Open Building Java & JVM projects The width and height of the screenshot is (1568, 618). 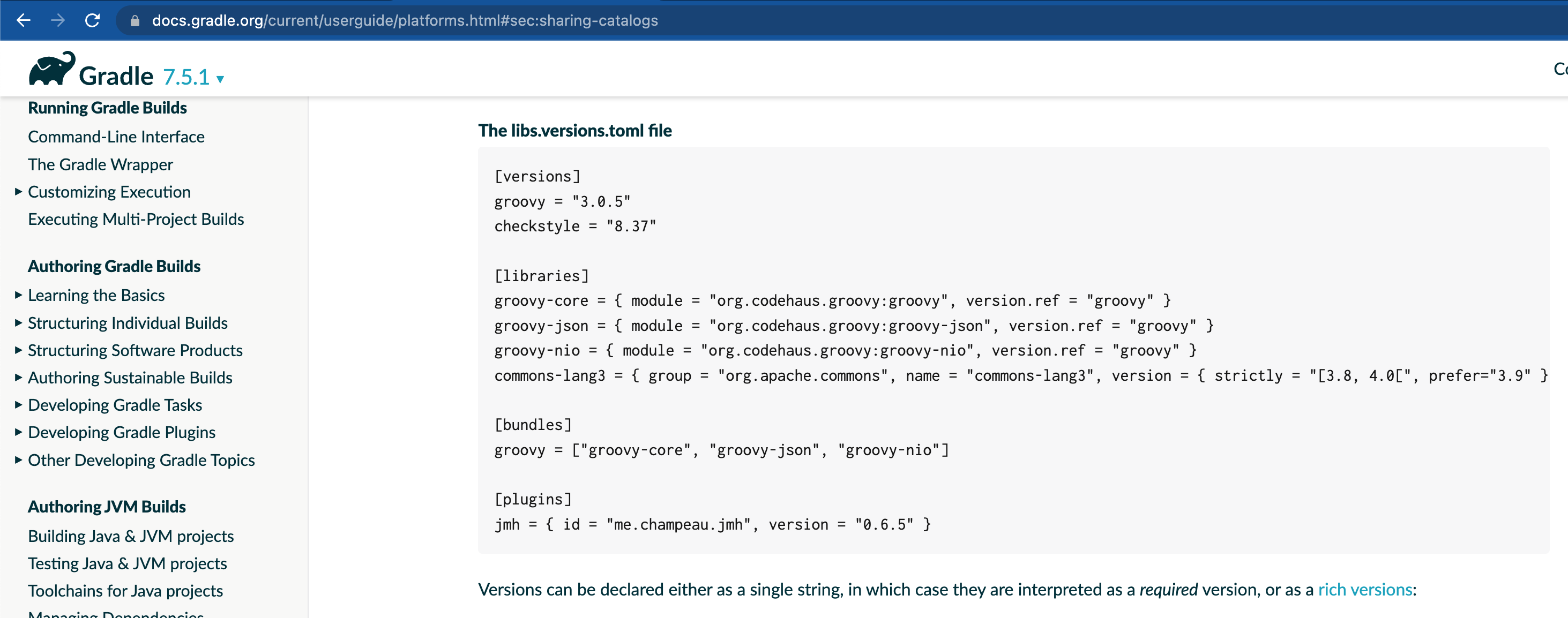[x=131, y=536]
